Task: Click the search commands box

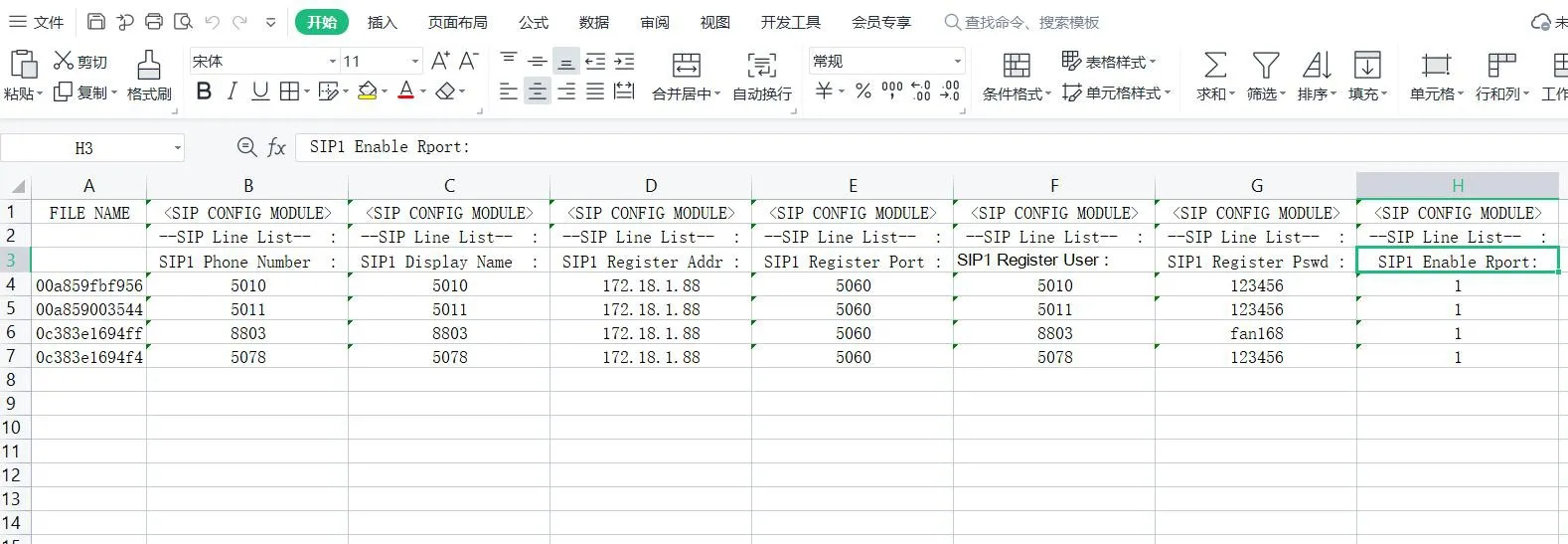Action: click(1021, 22)
